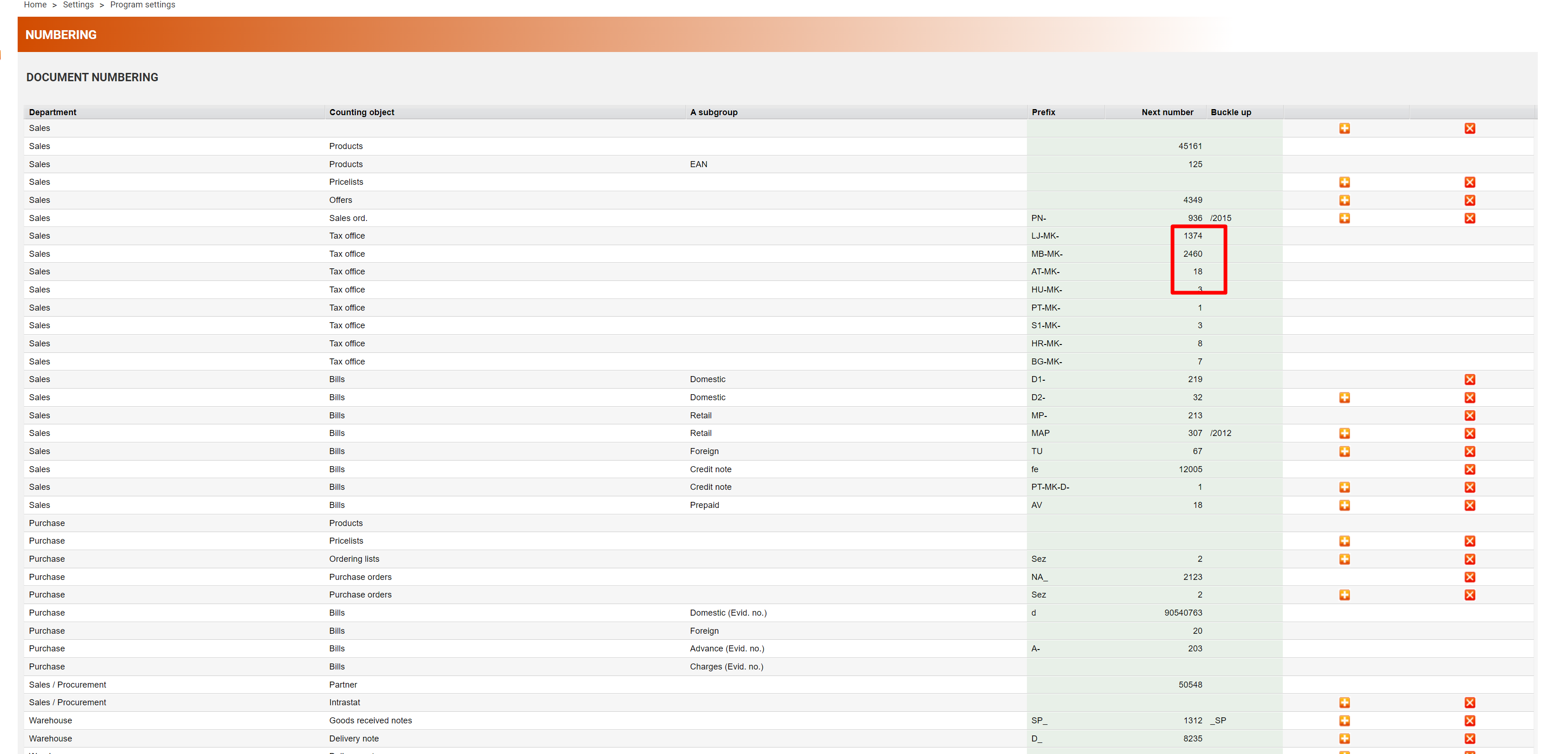The width and height of the screenshot is (1568, 754).
Task: Click the PN- prefix field
Action: (1039, 218)
